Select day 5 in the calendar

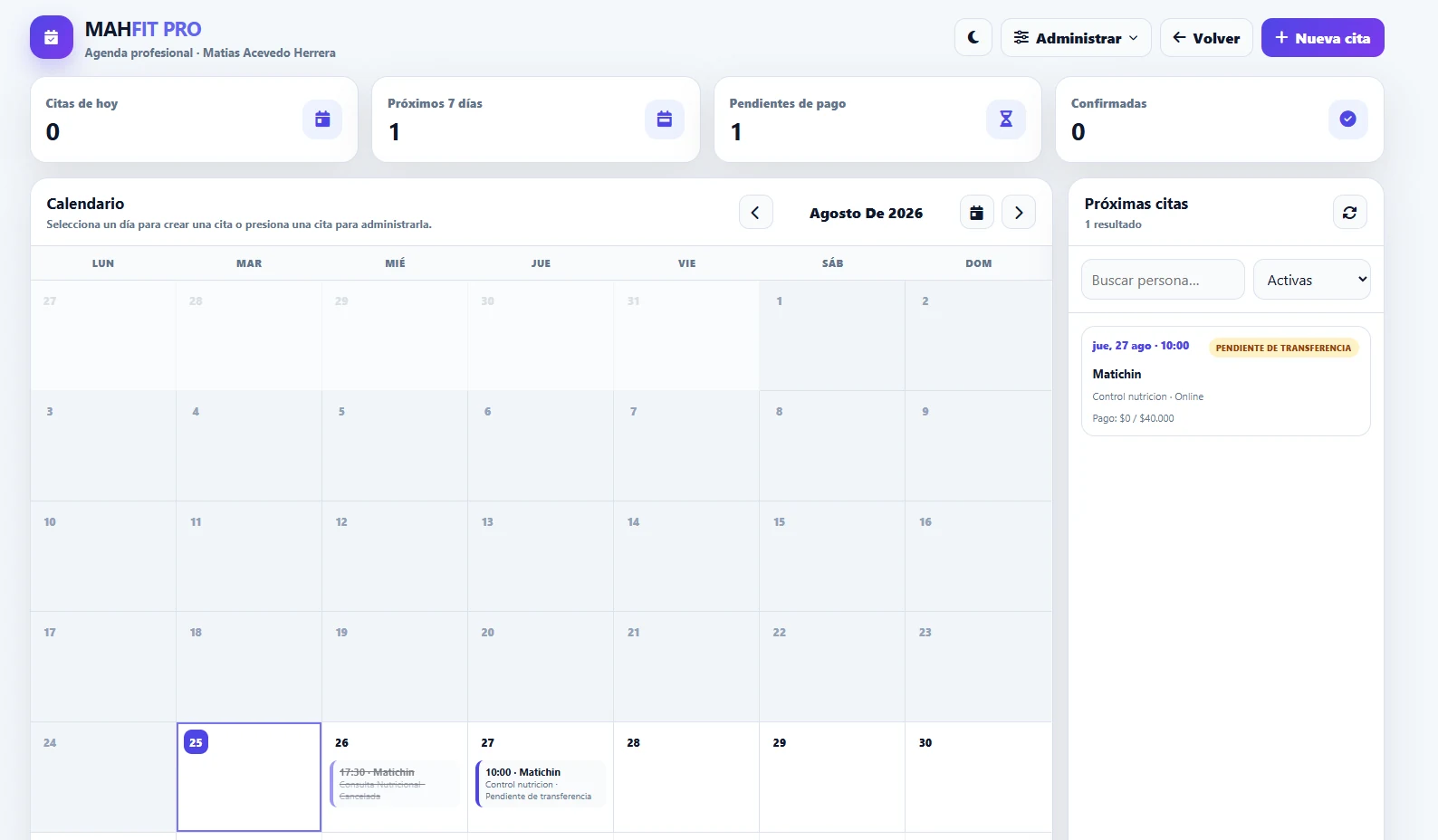click(395, 445)
